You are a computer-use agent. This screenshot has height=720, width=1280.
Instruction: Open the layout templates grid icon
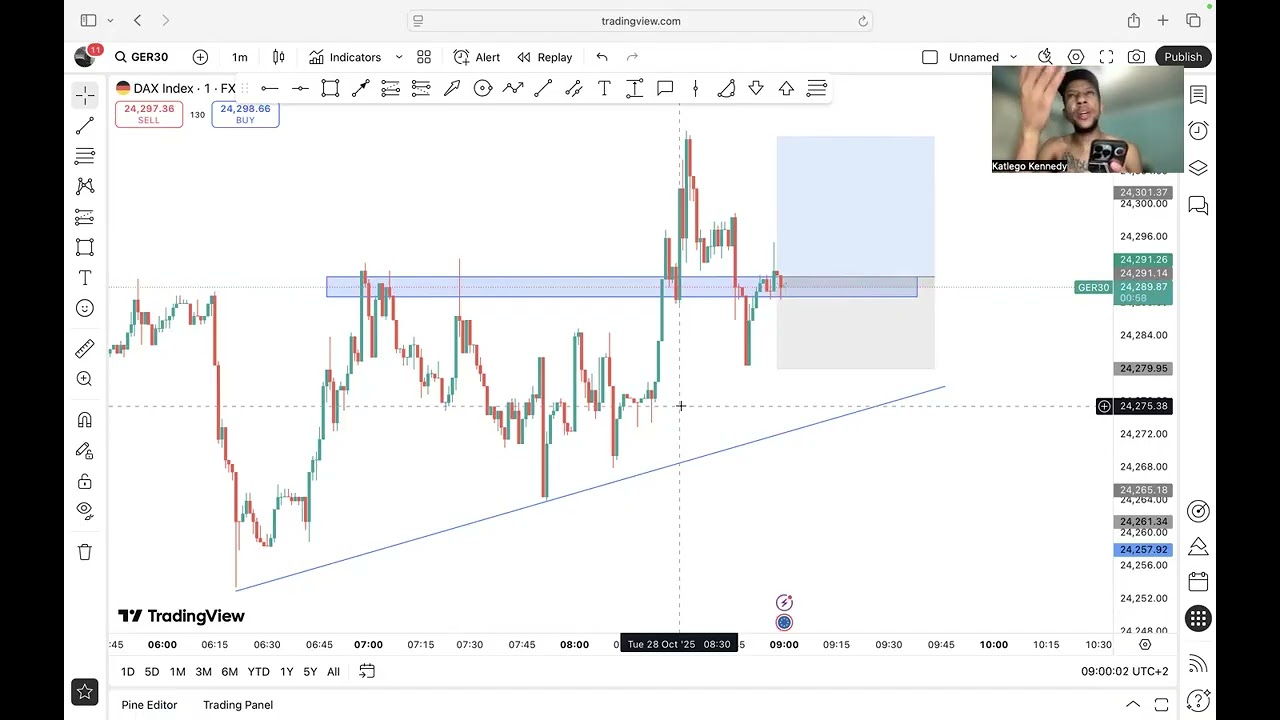(x=424, y=57)
